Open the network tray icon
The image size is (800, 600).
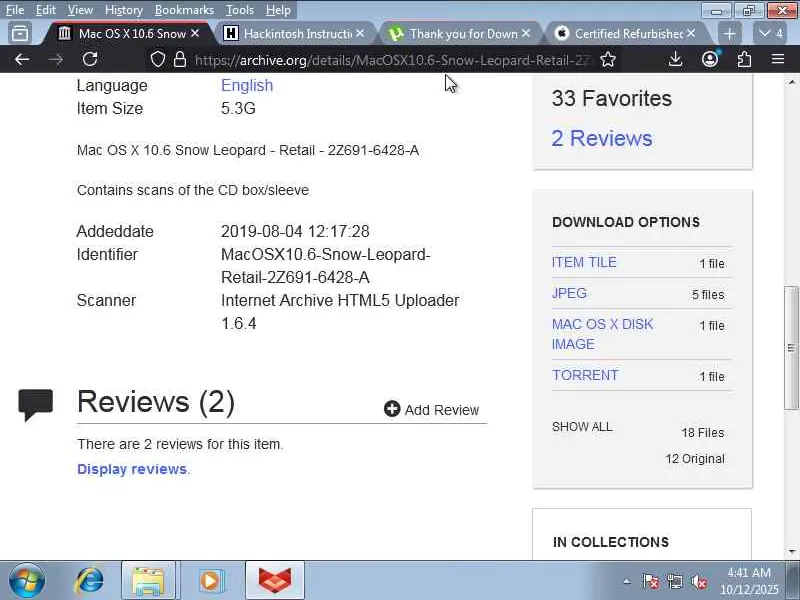pos(674,582)
